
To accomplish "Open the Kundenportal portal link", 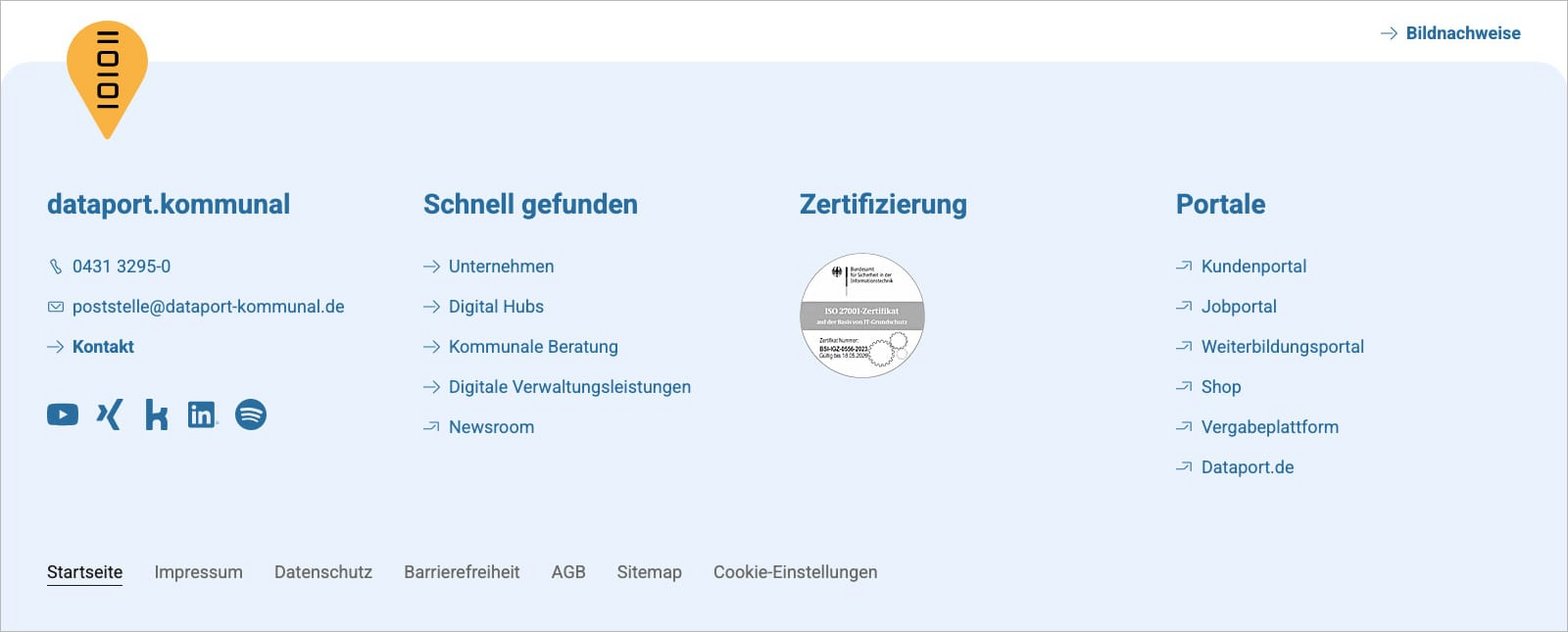I will 1253,266.
